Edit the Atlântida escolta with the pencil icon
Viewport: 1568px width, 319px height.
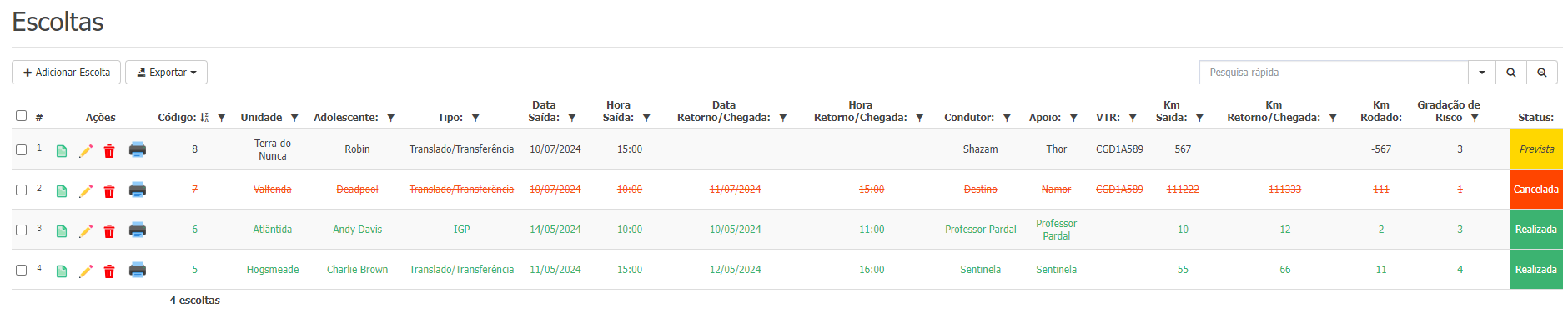[86, 231]
